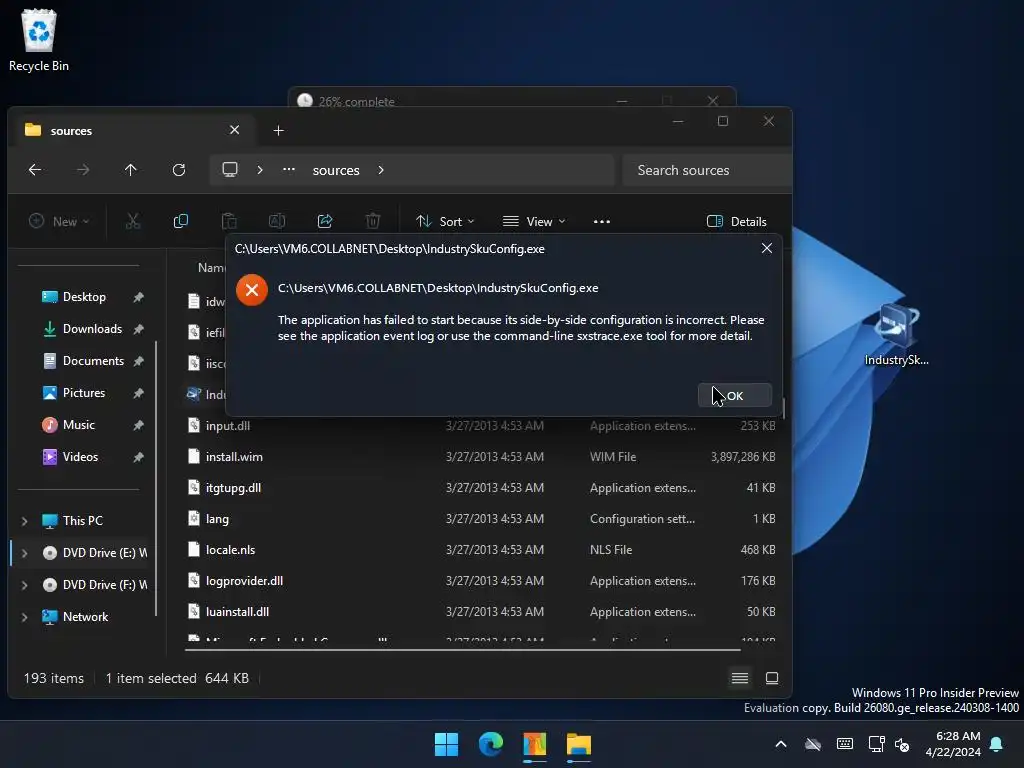The height and width of the screenshot is (768, 1024).
Task: Show hidden system tray icons
Action: [x=781, y=744]
